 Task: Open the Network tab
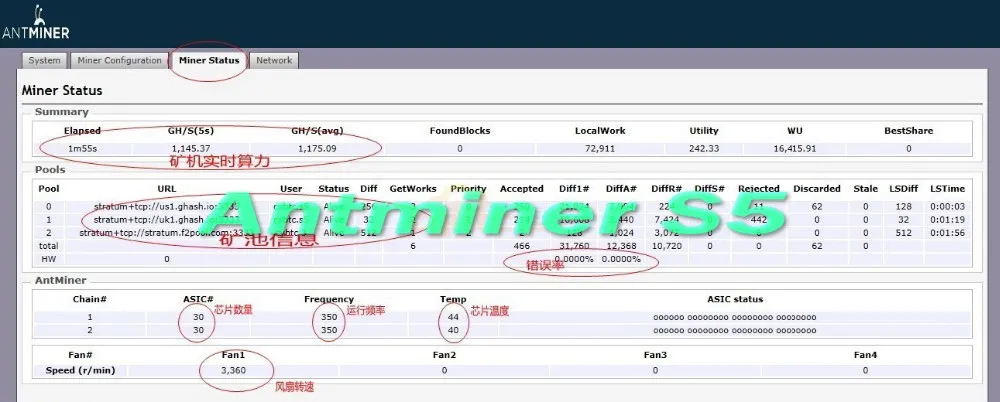(x=274, y=61)
